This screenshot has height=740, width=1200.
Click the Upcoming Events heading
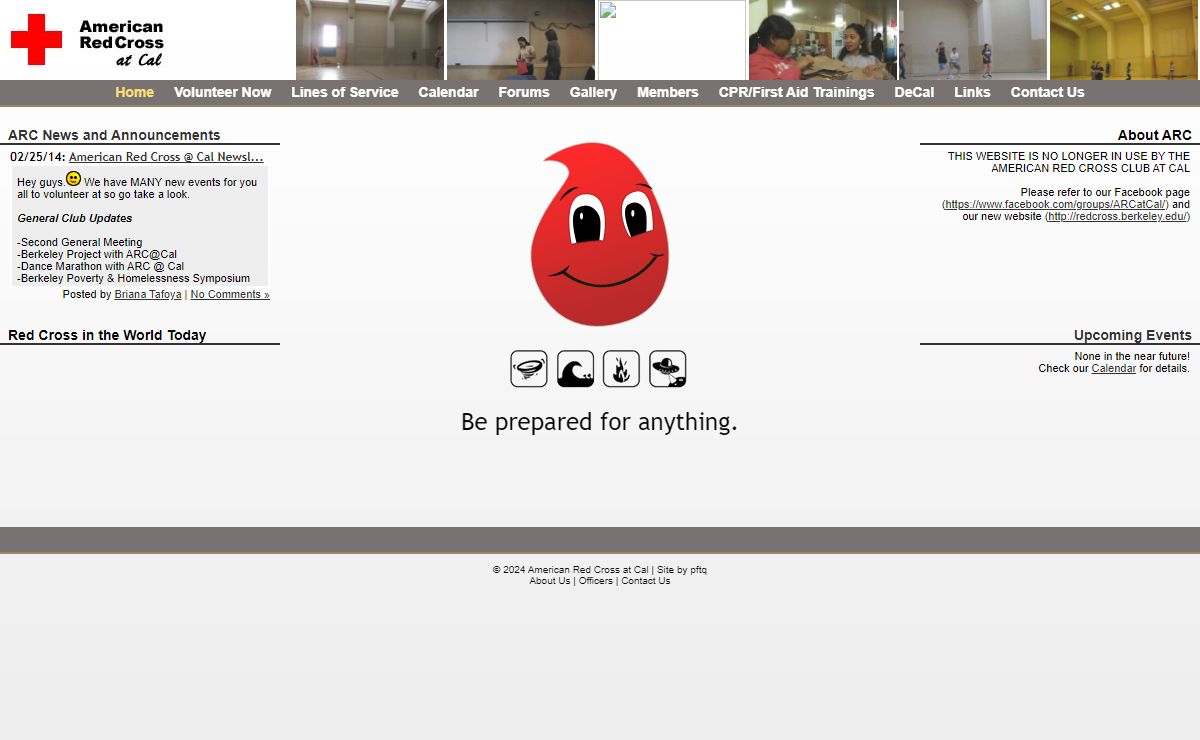[x=1133, y=335]
